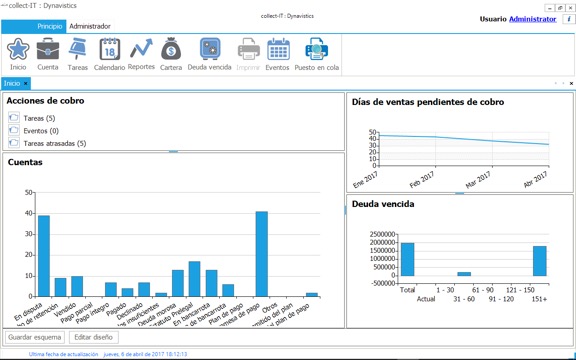This screenshot has width=576, height=360.
Task: Click splitter handle below Días de ventas chart
Action: [x=460, y=193]
